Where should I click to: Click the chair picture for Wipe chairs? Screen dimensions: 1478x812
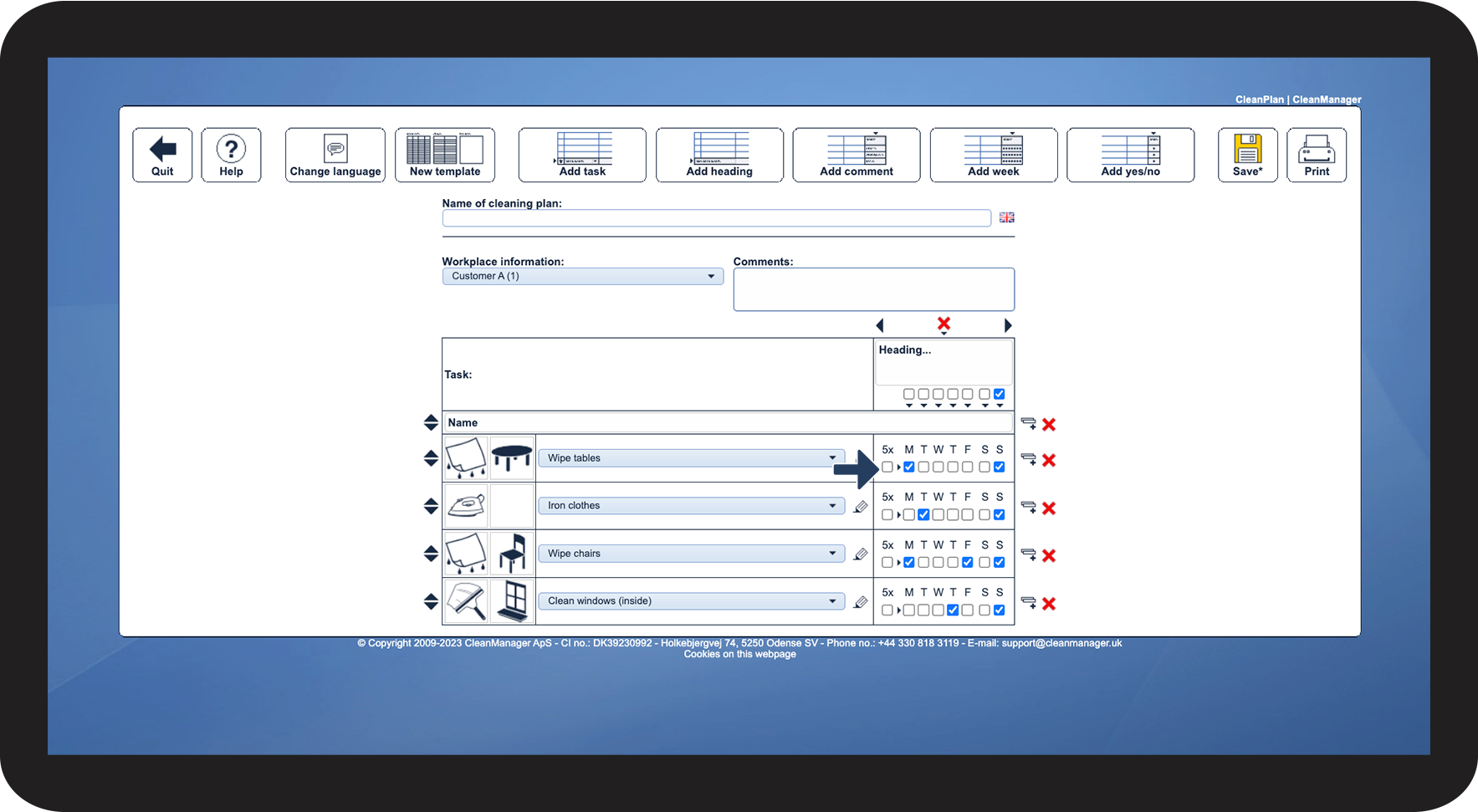(512, 554)
